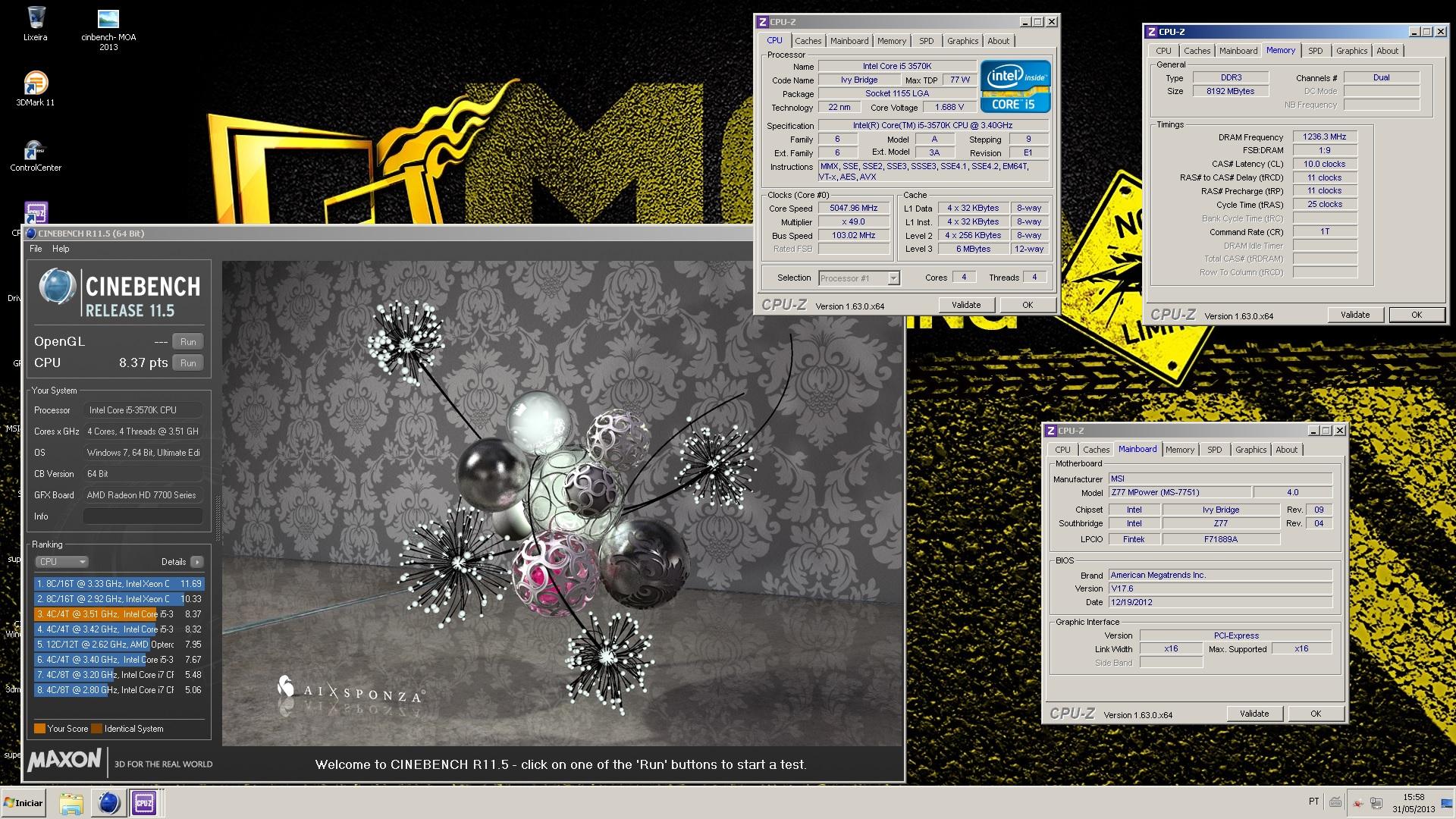Open Processor #1 selection dropdown
This screenshot has width=1456, height=819.
859,278
